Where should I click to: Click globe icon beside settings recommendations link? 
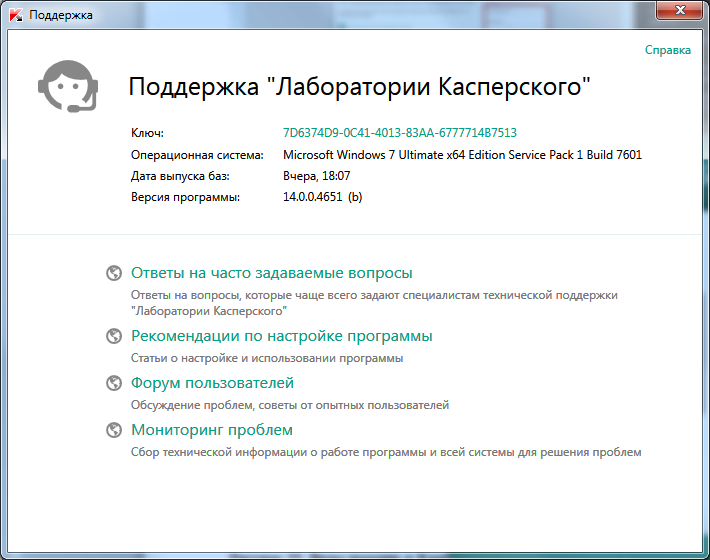click(x=114, y=336)
